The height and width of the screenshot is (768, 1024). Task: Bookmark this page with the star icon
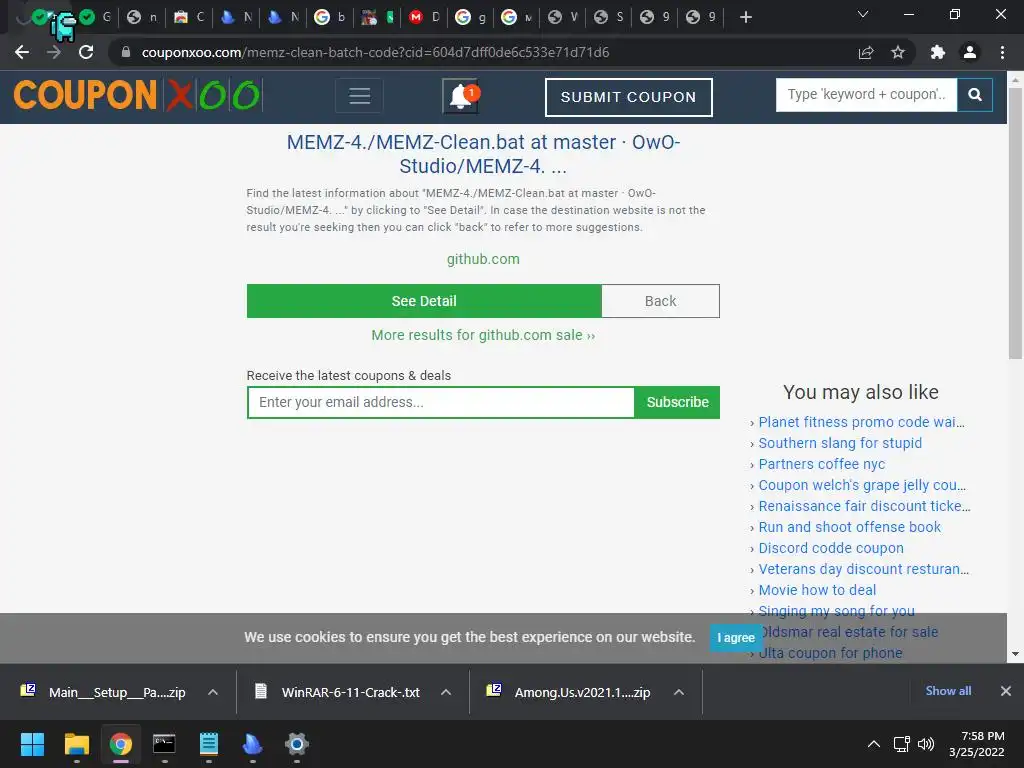point(898,52)
